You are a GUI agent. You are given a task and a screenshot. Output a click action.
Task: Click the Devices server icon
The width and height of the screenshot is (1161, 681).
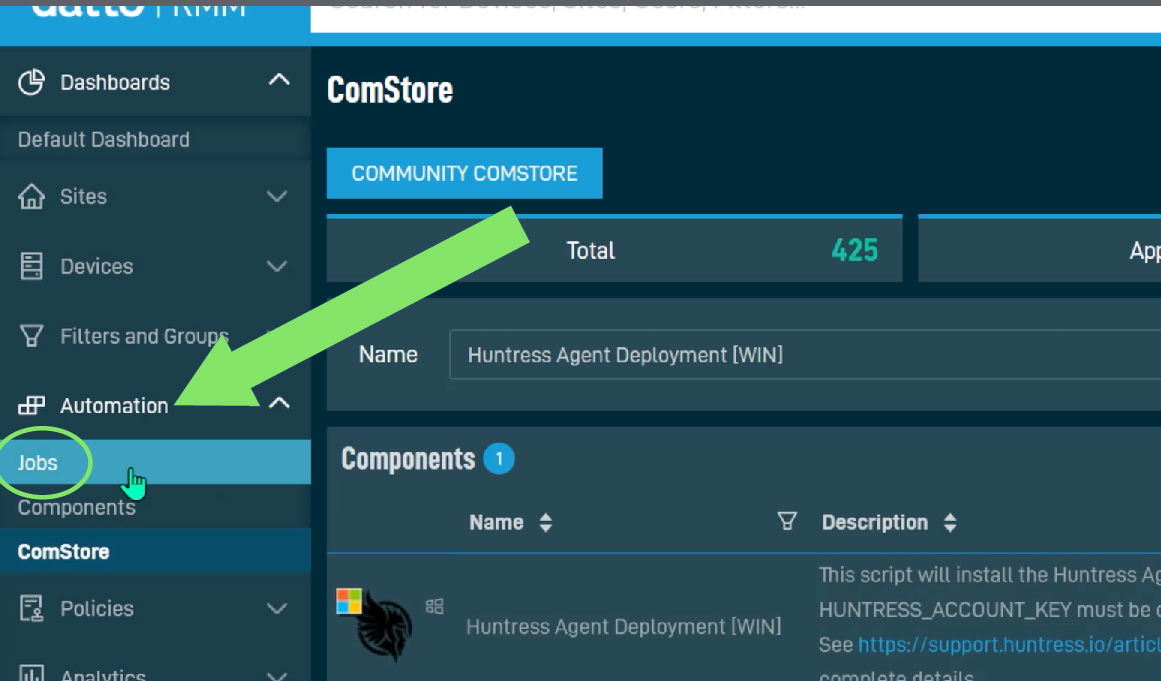point(31,266)
